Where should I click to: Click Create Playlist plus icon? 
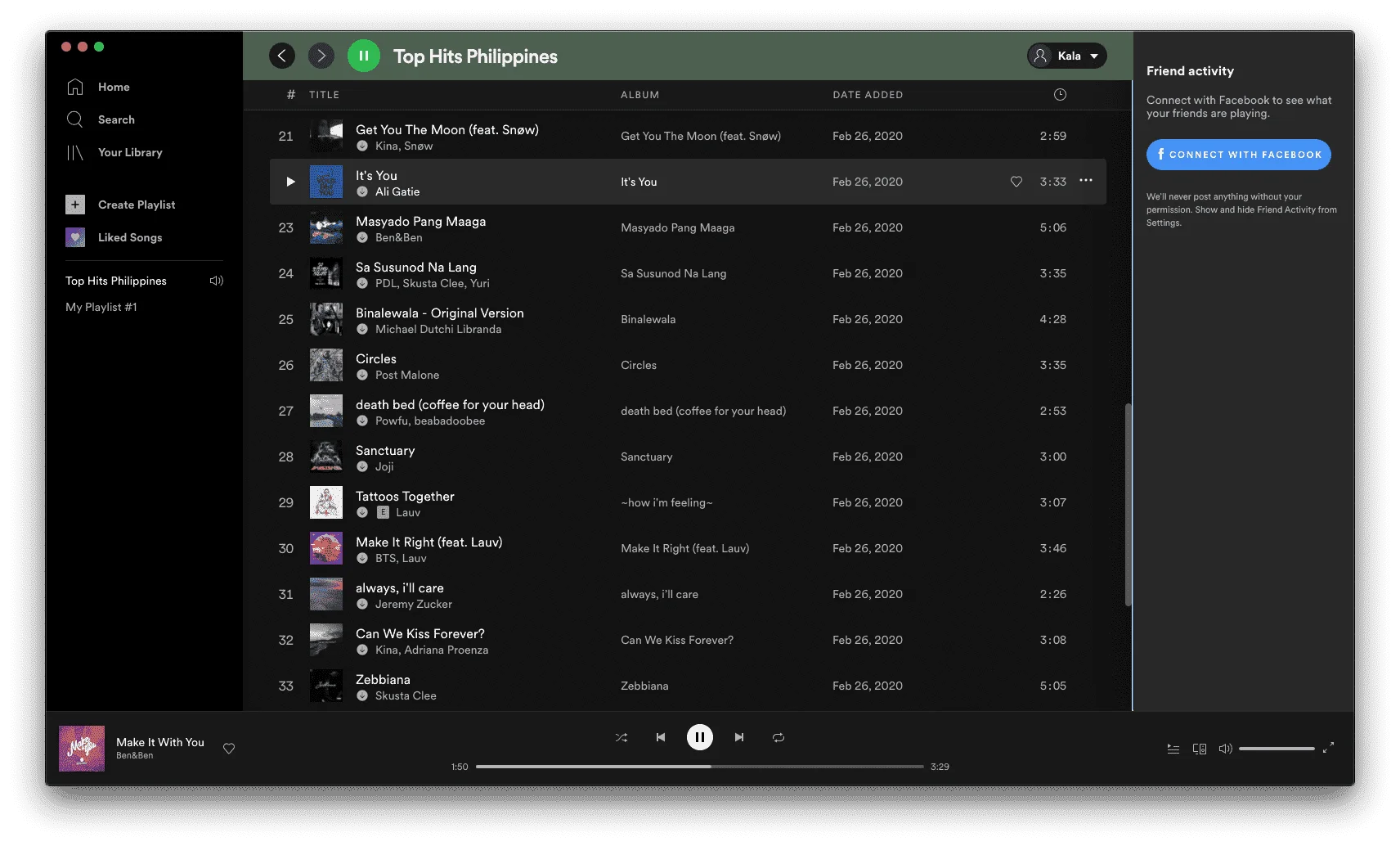[x=75, y=205]
